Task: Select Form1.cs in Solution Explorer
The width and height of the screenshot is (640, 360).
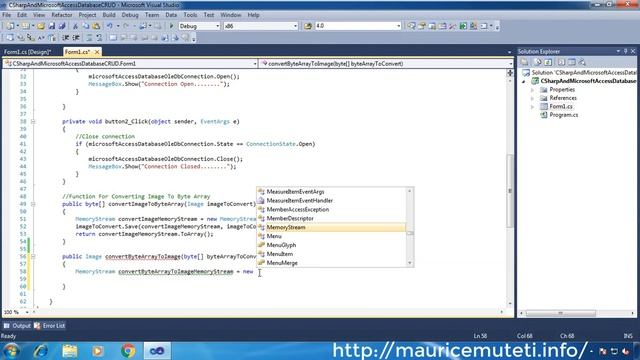Action: [x=561, y=107]
